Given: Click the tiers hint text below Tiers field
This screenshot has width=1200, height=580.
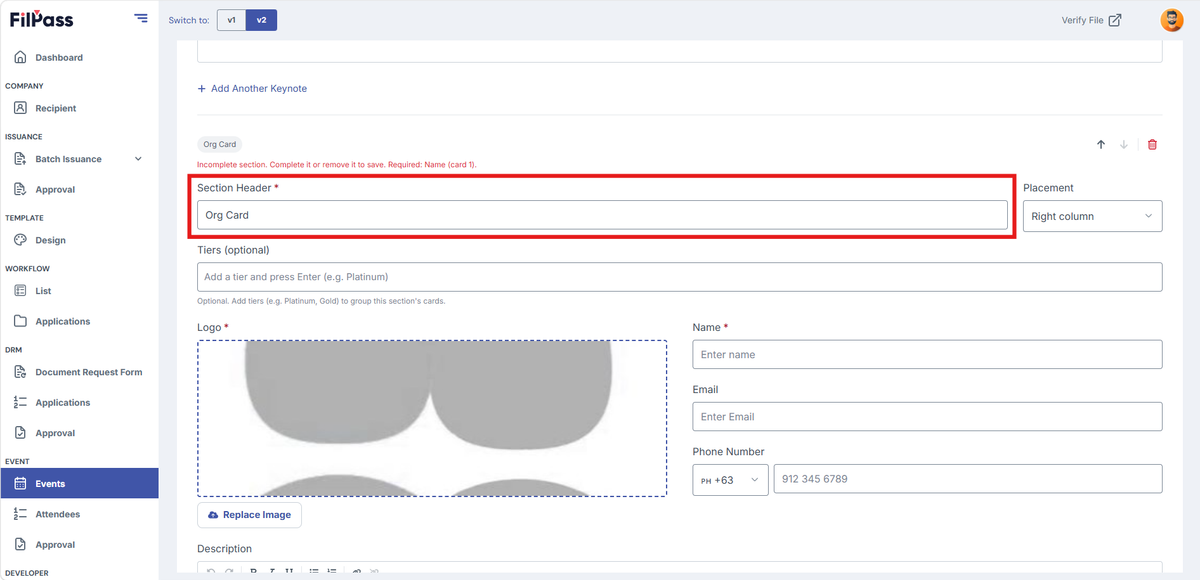Looking at the screenshot, I should [x=321, y=301].
